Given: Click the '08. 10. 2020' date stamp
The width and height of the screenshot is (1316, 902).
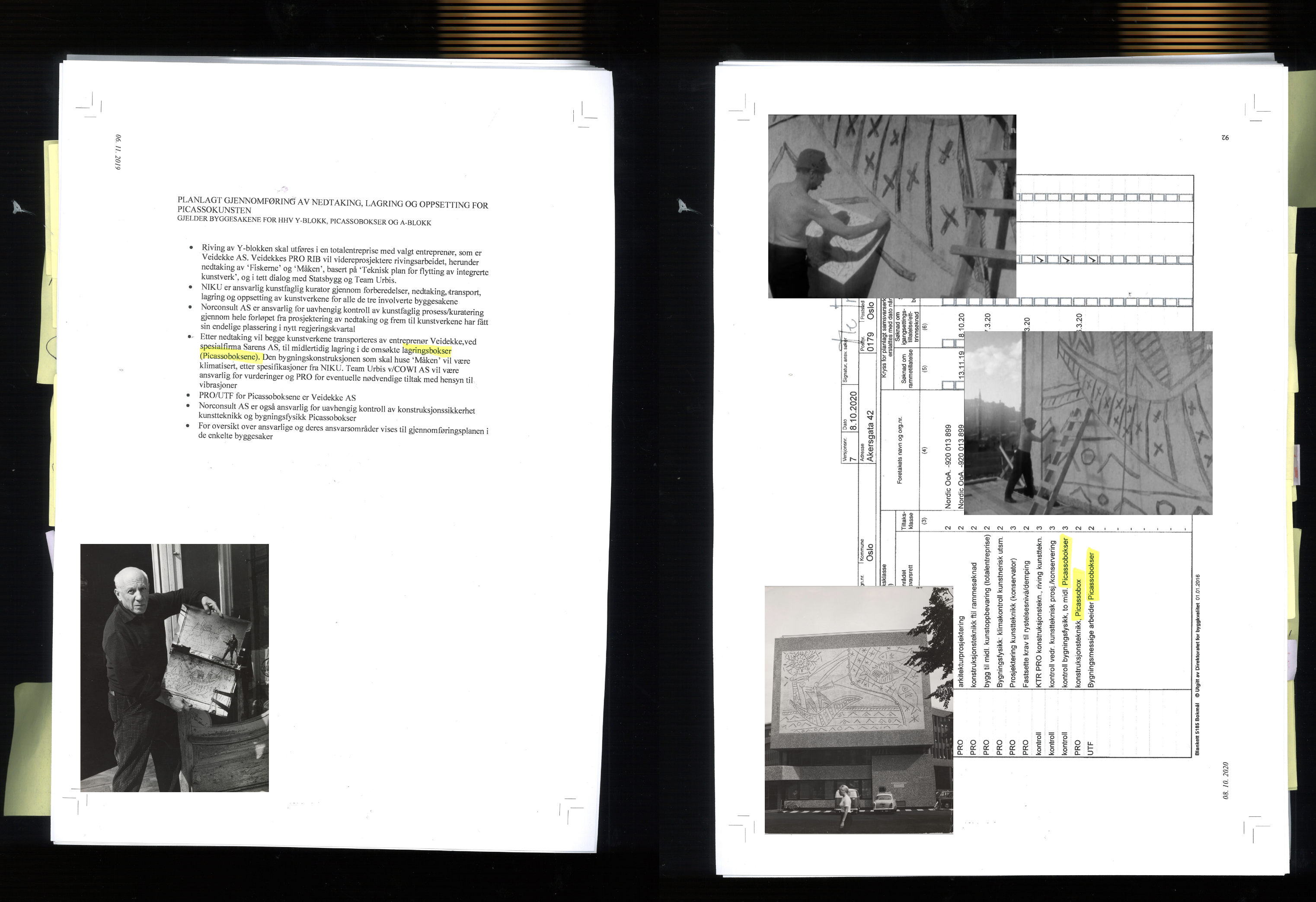Looking at the screenshot, I should (1225, 780).
